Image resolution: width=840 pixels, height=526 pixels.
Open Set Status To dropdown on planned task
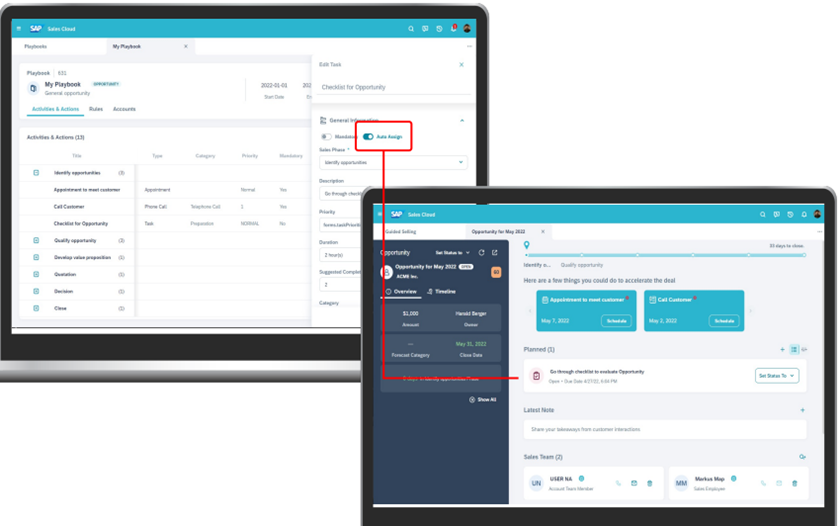[777, 375]
